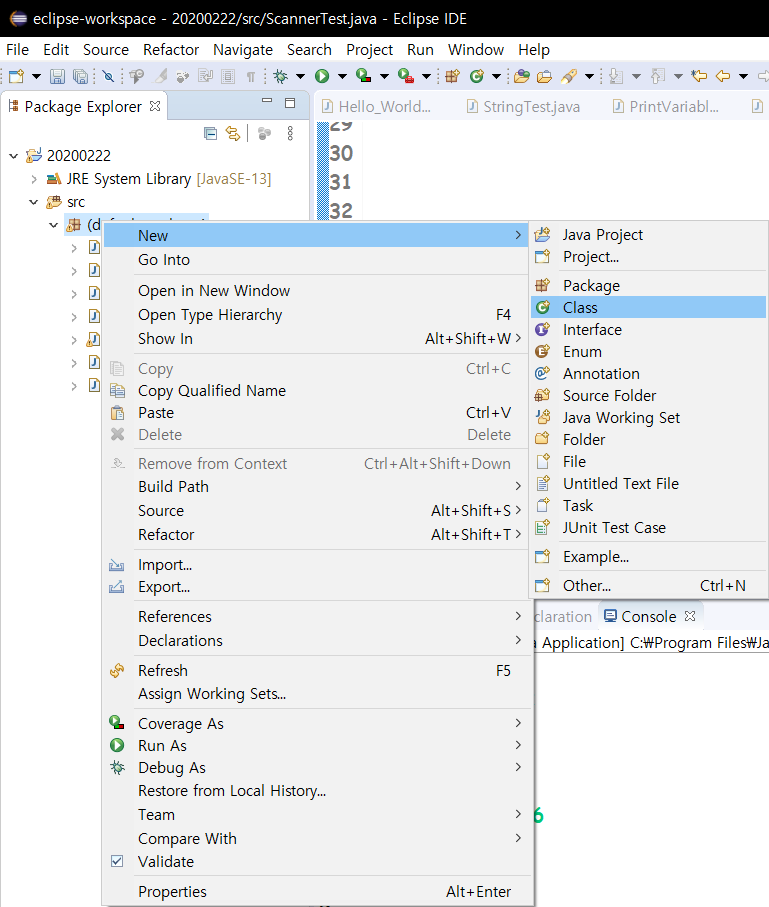
Task: Click Open Type Hierarchy menu item
Action: pyautogui.click(x=317, y=315)
